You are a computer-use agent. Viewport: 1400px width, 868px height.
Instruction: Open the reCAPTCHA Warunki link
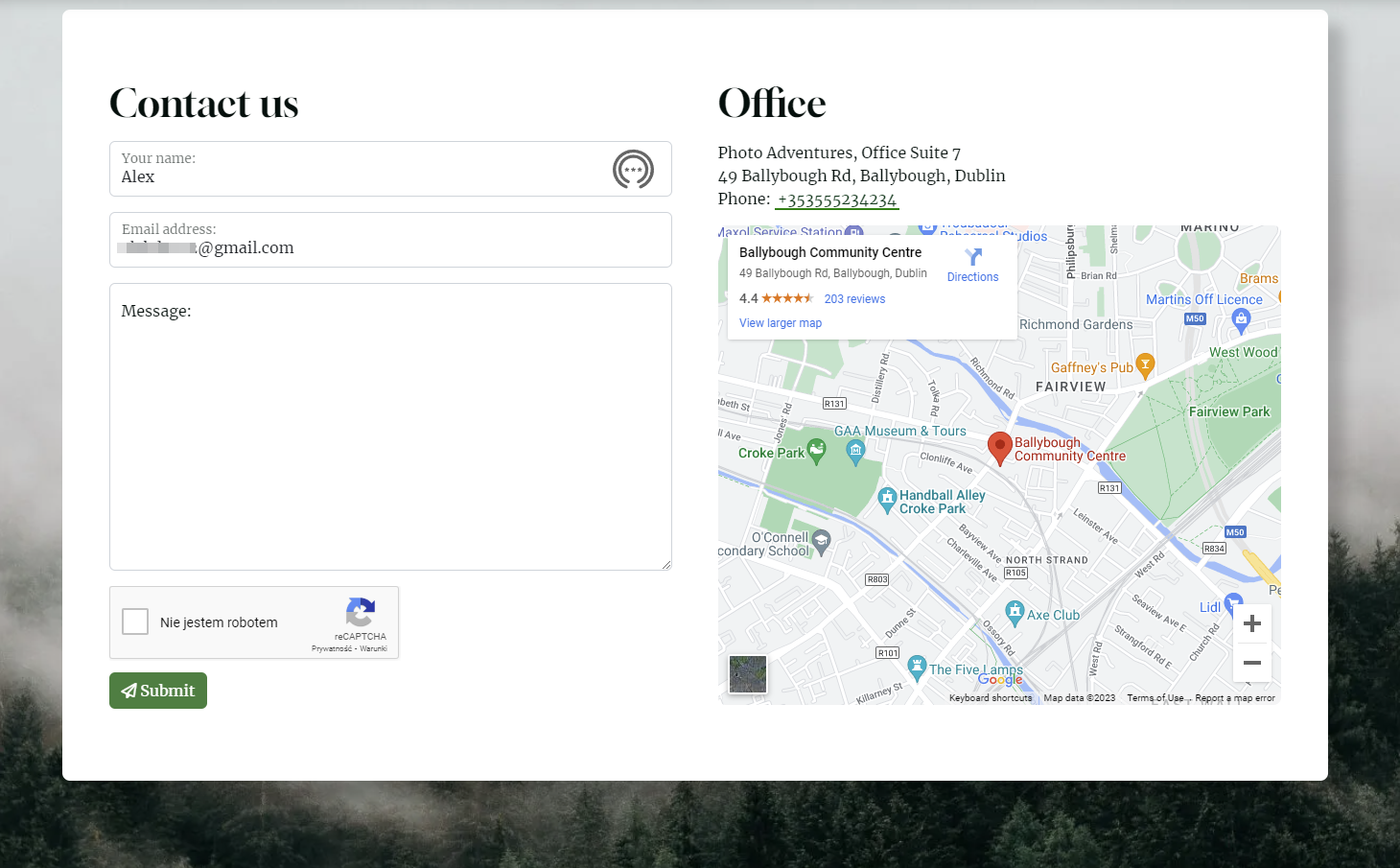(374, 649)
